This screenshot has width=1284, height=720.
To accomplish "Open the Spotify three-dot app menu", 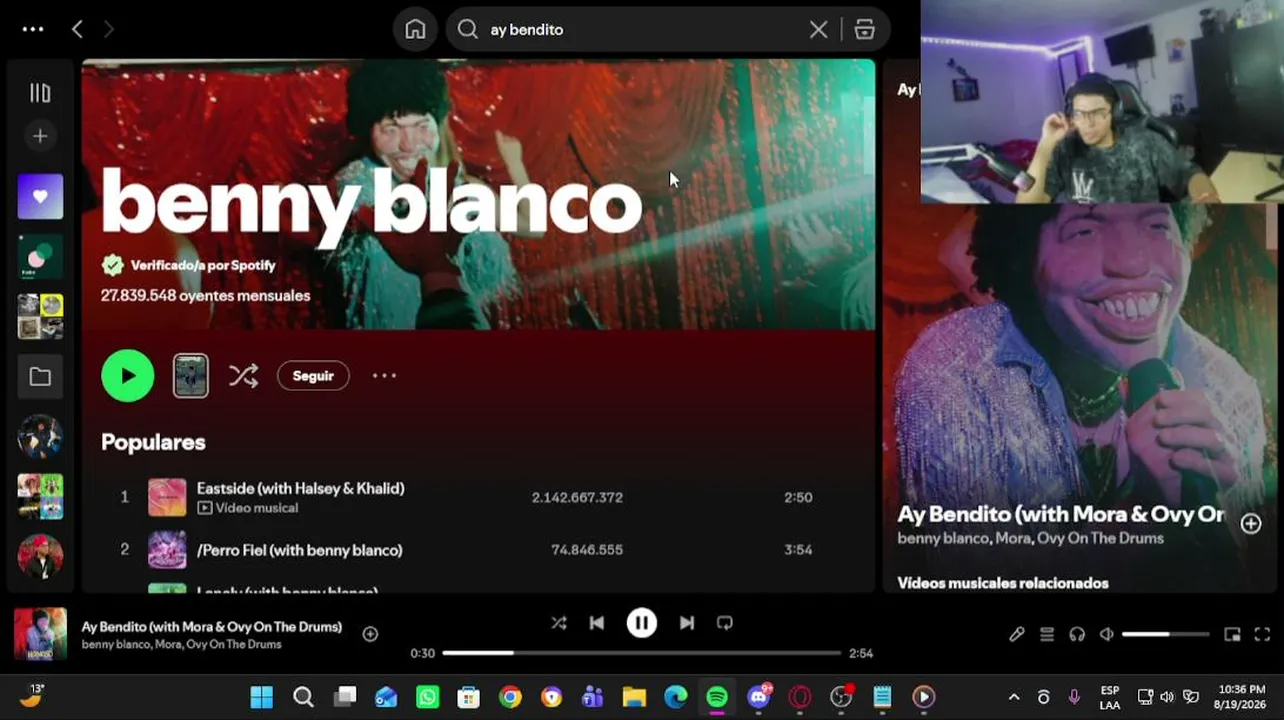I will click(x=33, y=29).
